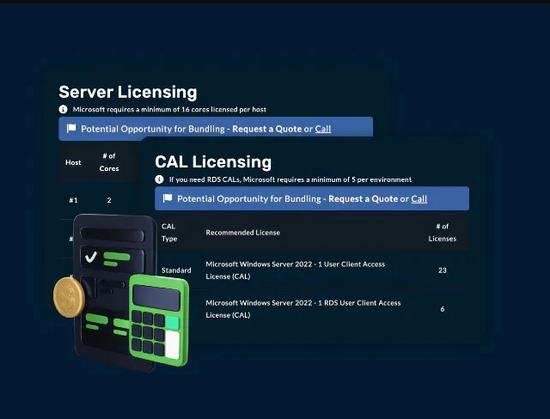Click the Standard CAL type cell
This screenshot has width=550, height=419.
tap(176, 270)
